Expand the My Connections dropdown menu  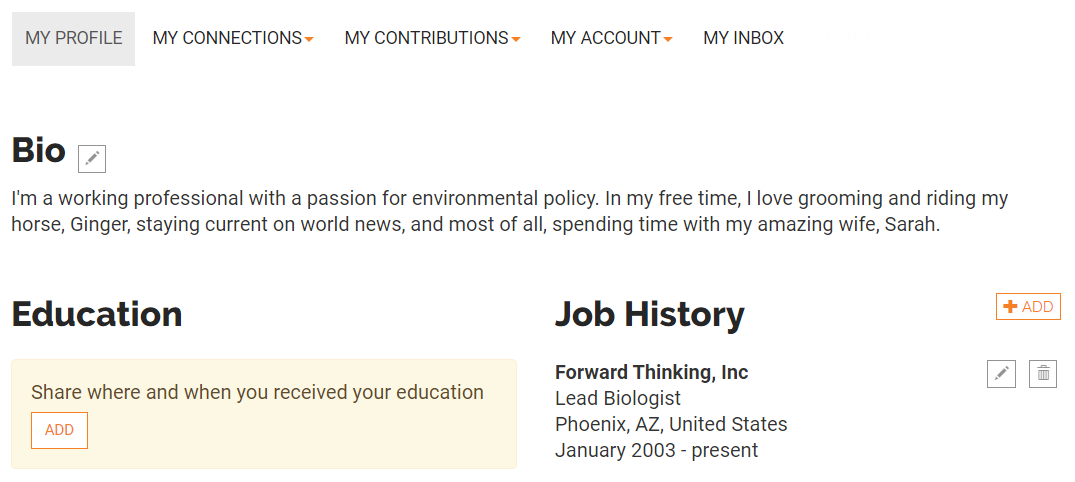pyautogui.click(x=233, y=38)
